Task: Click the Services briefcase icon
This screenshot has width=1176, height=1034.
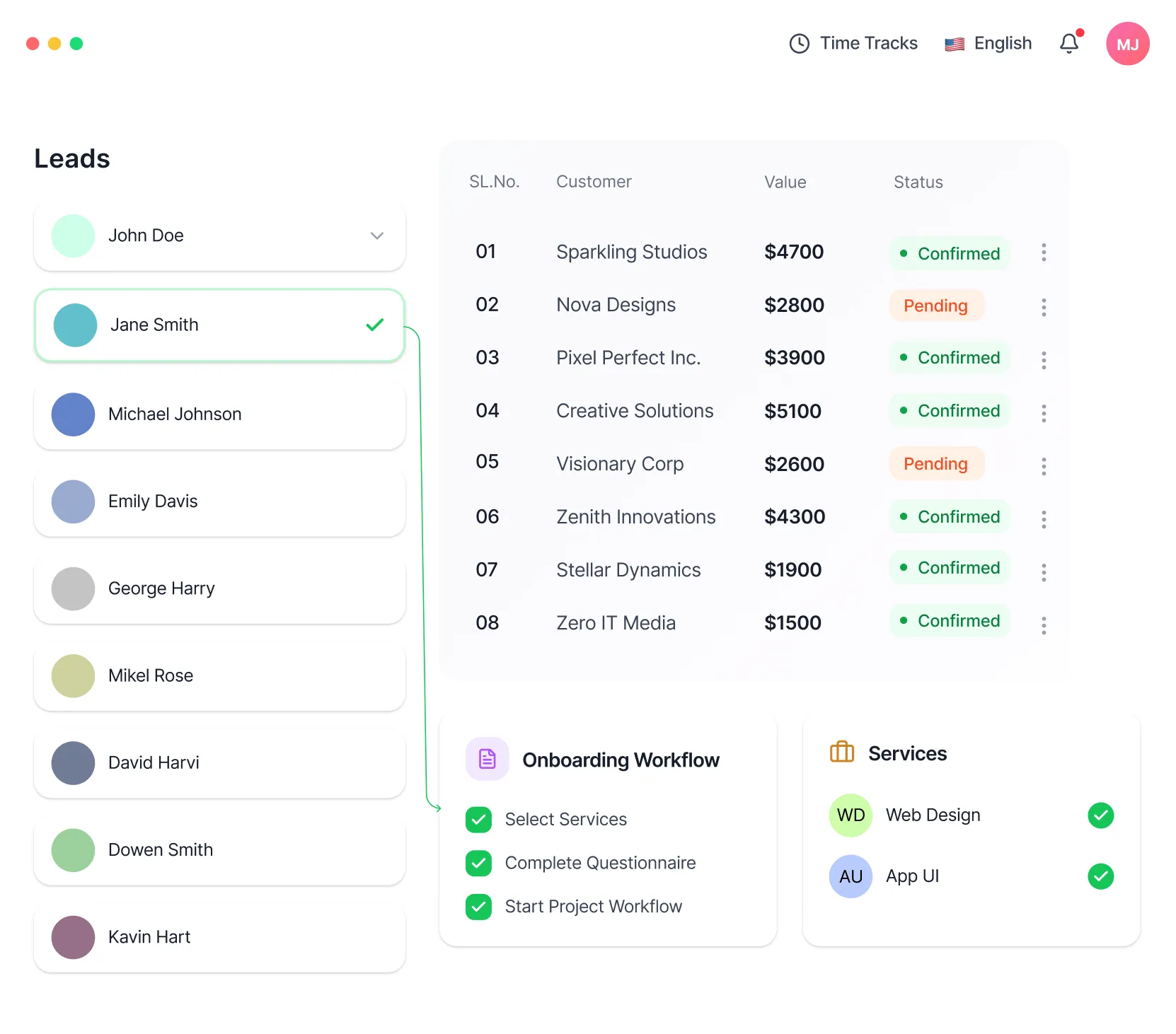Action: tap(841, 753)
